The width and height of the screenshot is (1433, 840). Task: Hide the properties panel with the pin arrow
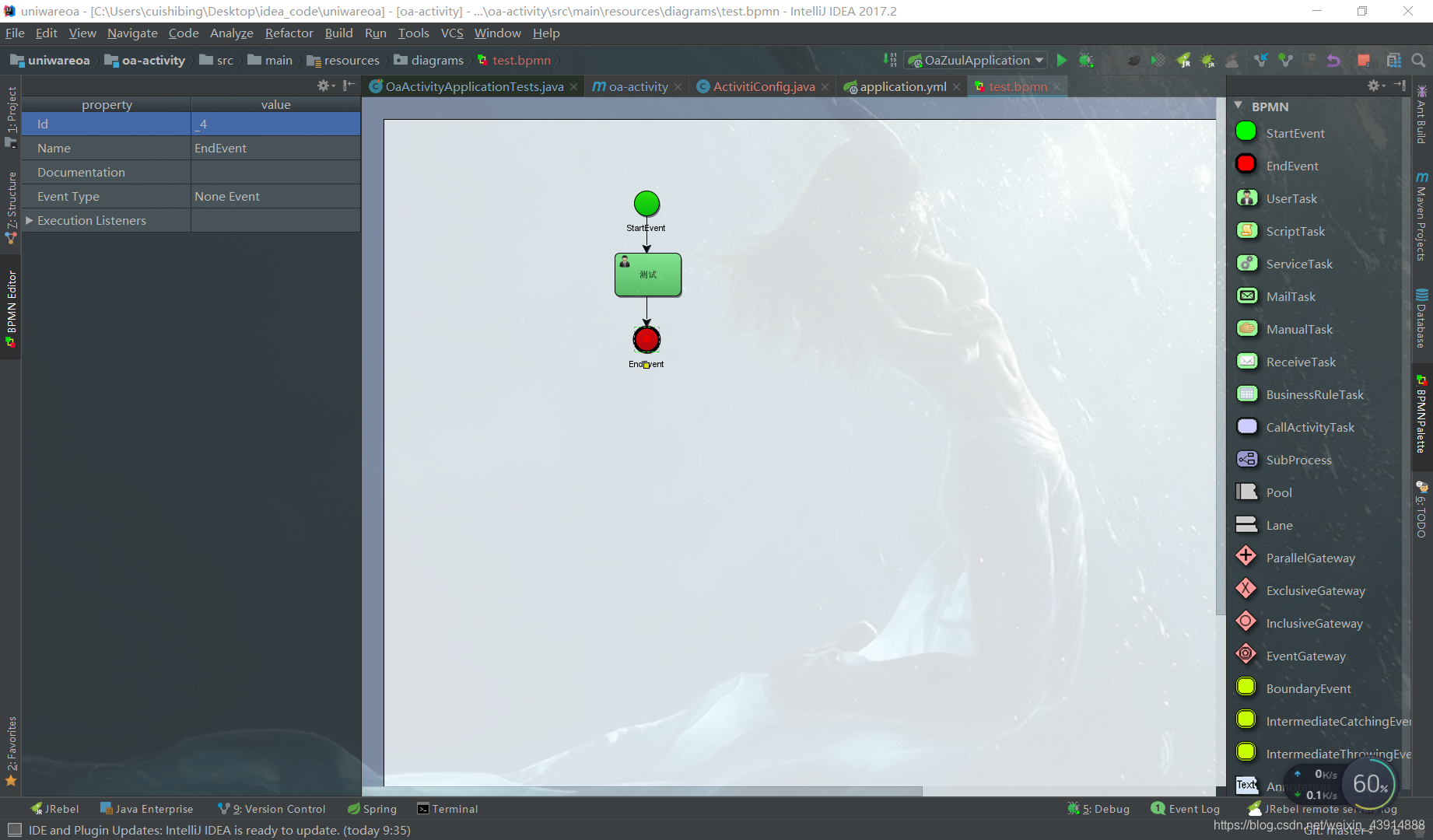pos(349,86)
